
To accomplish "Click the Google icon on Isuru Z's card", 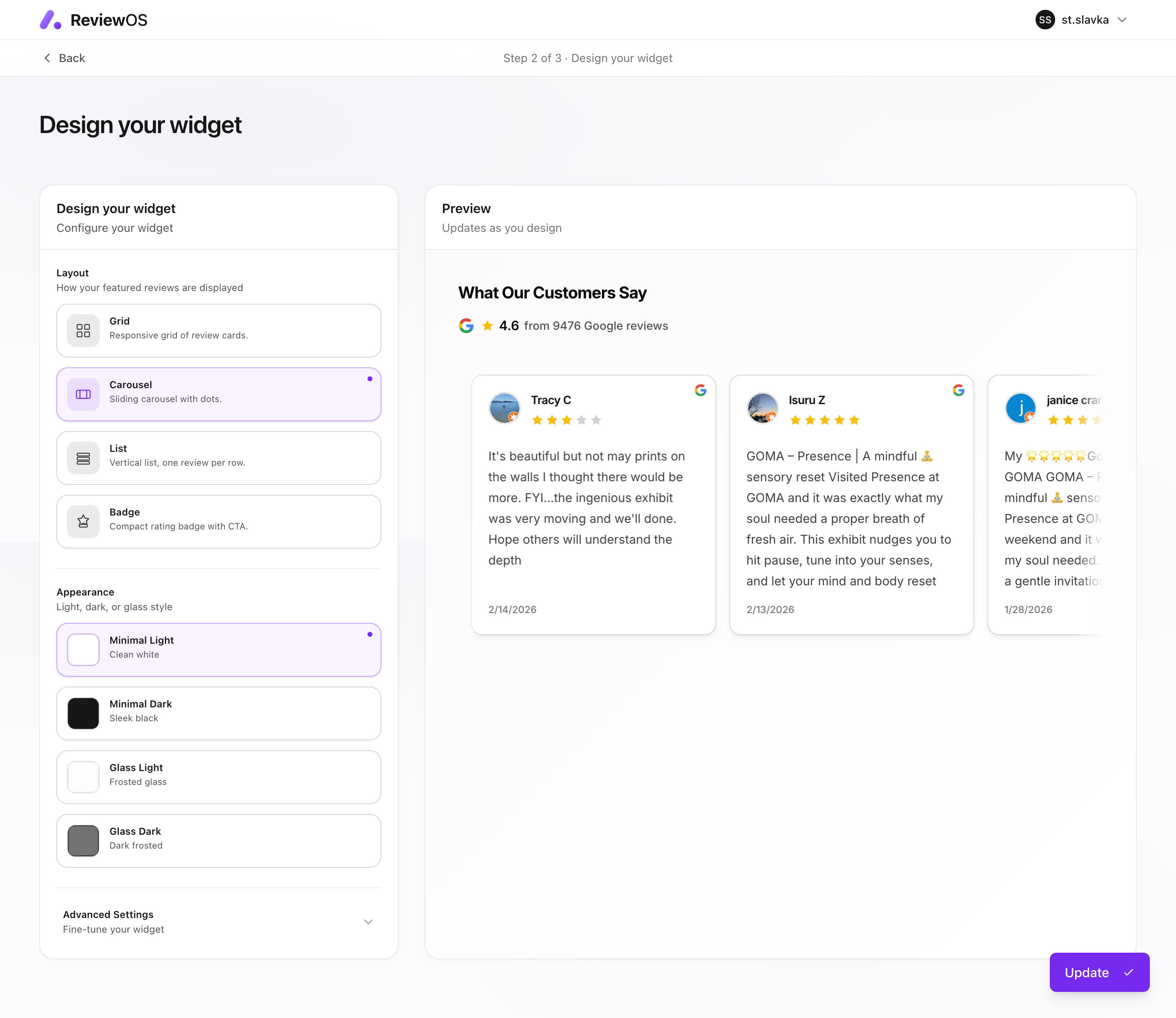I will [x=958, y=390].
